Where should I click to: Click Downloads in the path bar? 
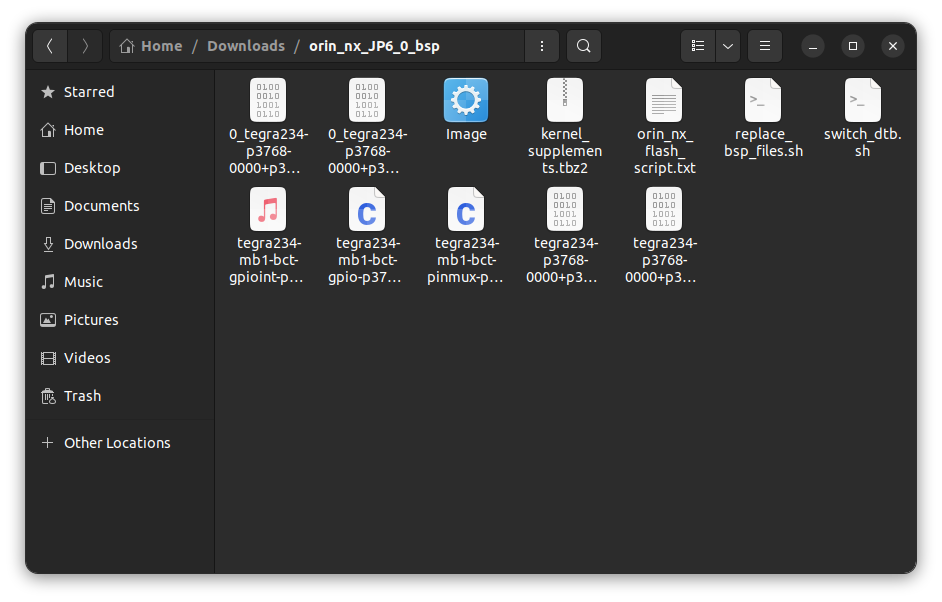[x=246, y=46]
